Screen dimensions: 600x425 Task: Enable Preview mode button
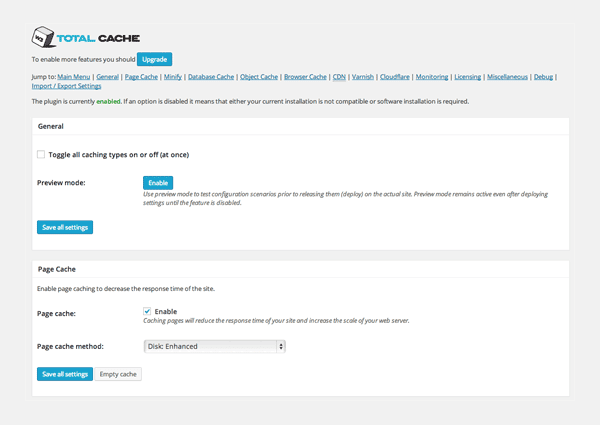pos(158,183)
